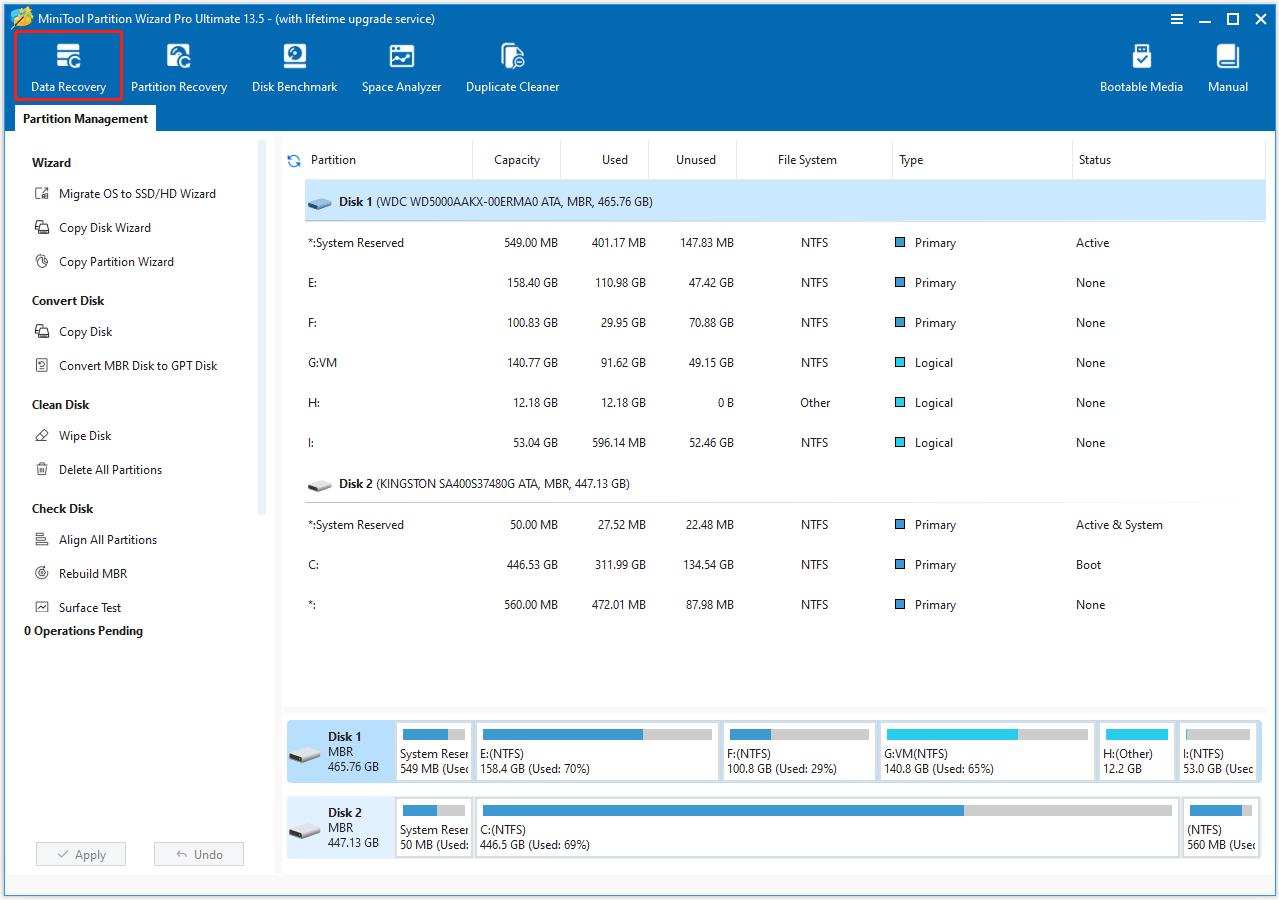This screenshot has width=1279, height=900.
Task: Open the hamburger menu
Action: coord(1177,18)
